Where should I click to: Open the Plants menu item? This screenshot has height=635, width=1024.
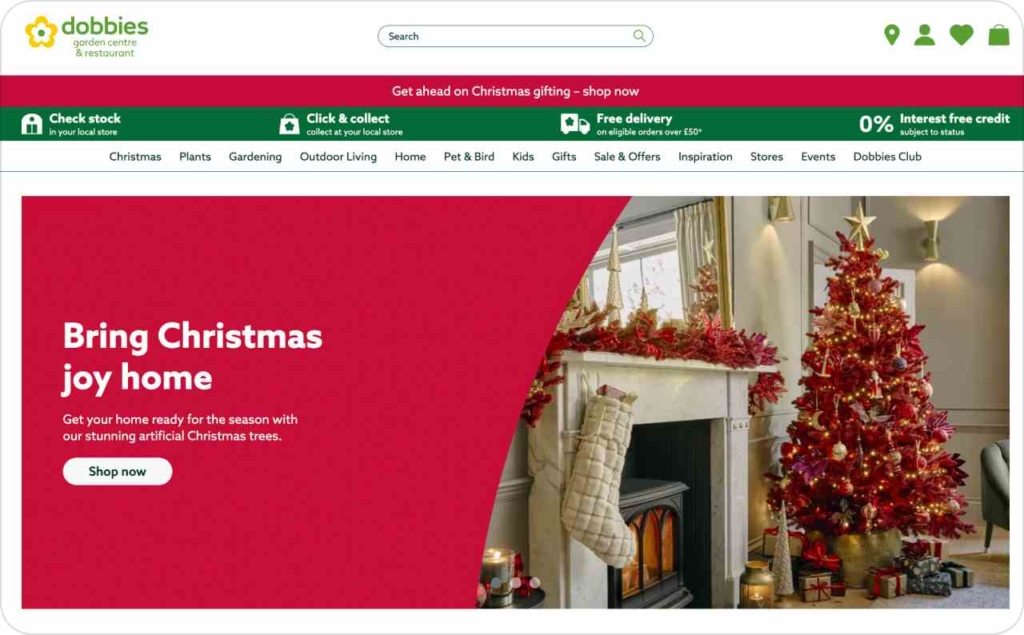[195, 157]
